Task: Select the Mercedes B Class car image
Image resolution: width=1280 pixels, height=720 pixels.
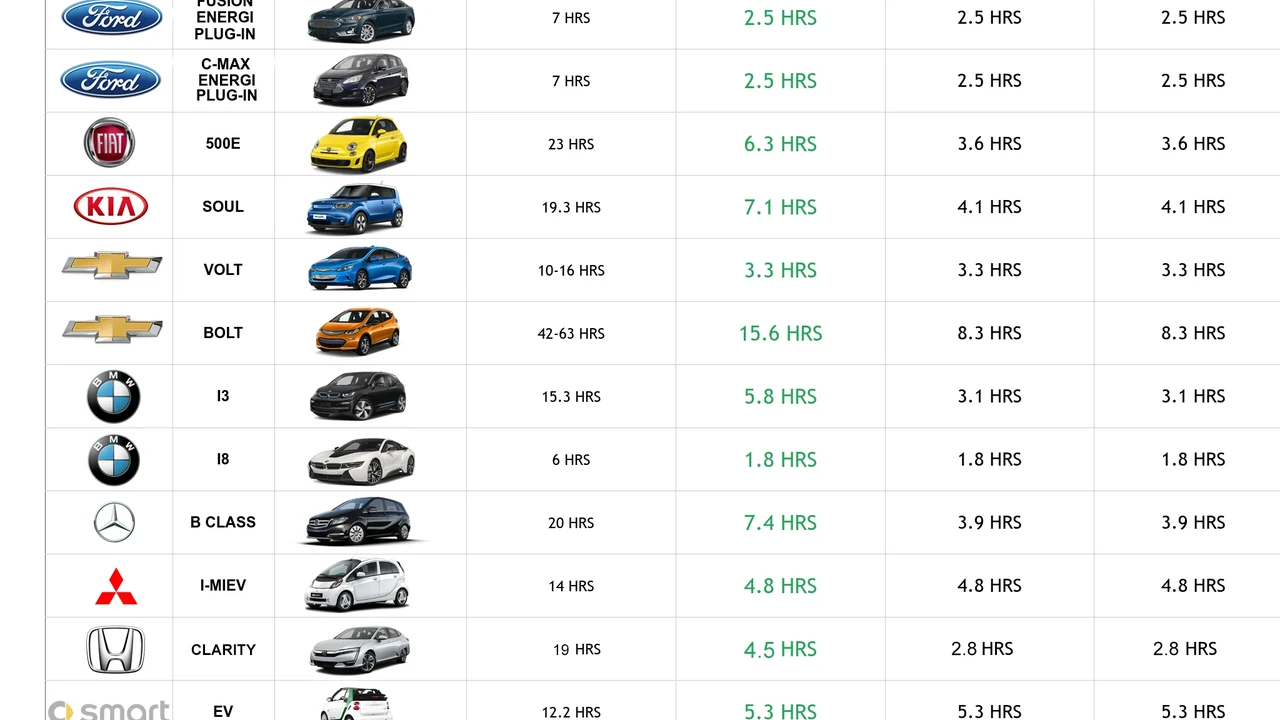Action: [x=362, y=521]
